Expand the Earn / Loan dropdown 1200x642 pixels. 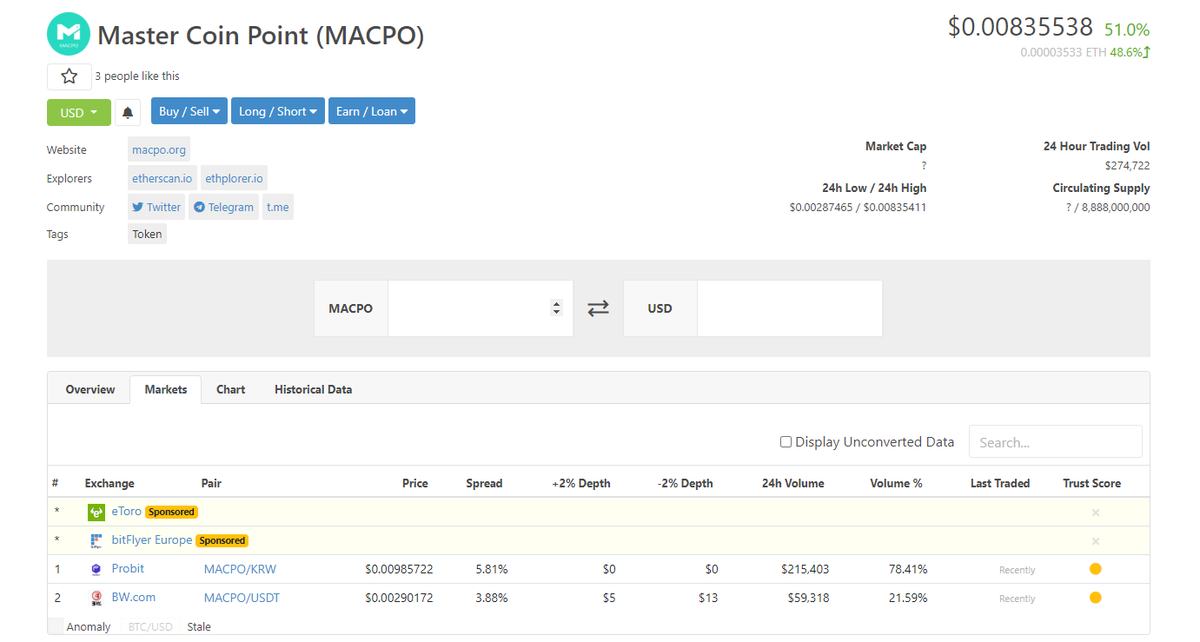(372, 111)
